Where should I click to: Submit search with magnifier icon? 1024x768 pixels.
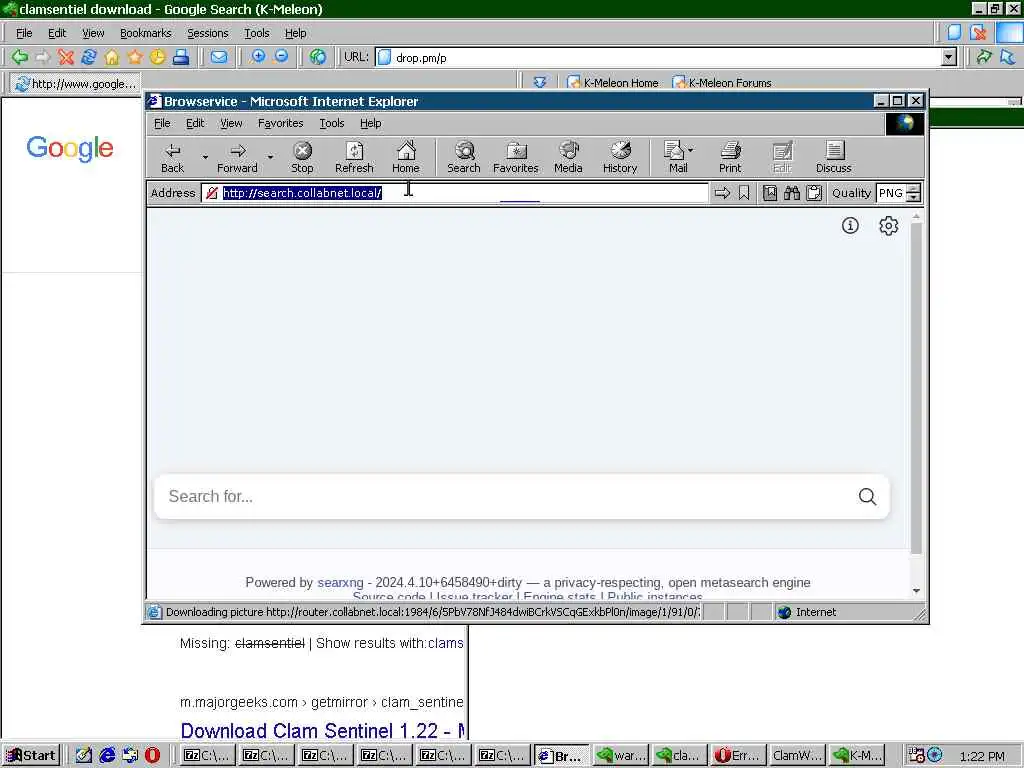pos(867,496)
